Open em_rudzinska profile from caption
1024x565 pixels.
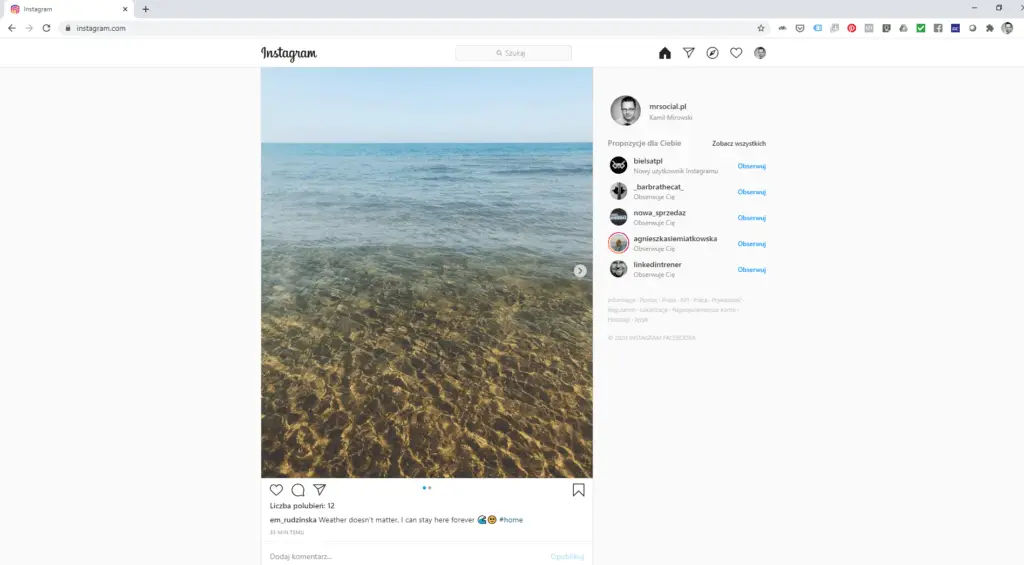(x=293, y=520)
